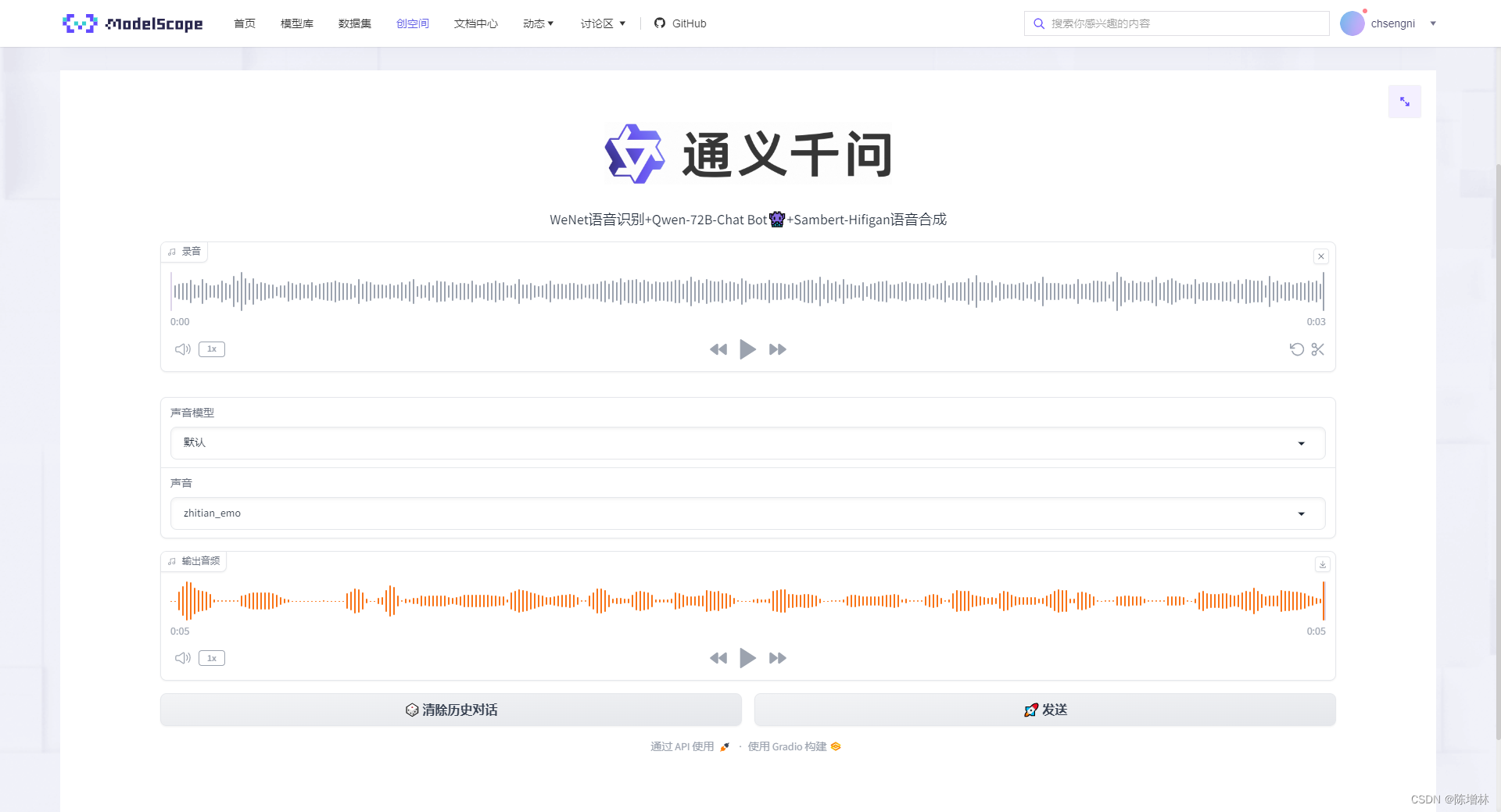Image resolution: width=1501 pixels, height=812 pixels.
Task: Open the GitHub link
Action: (680, 23)
